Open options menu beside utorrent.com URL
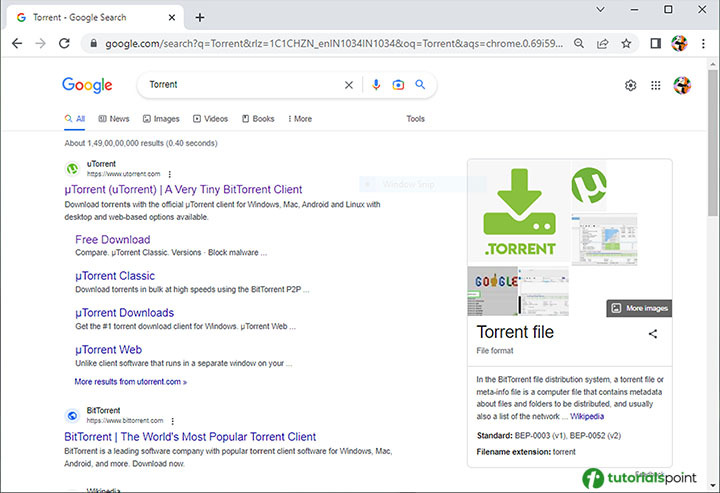 click(x=170, y=174)
